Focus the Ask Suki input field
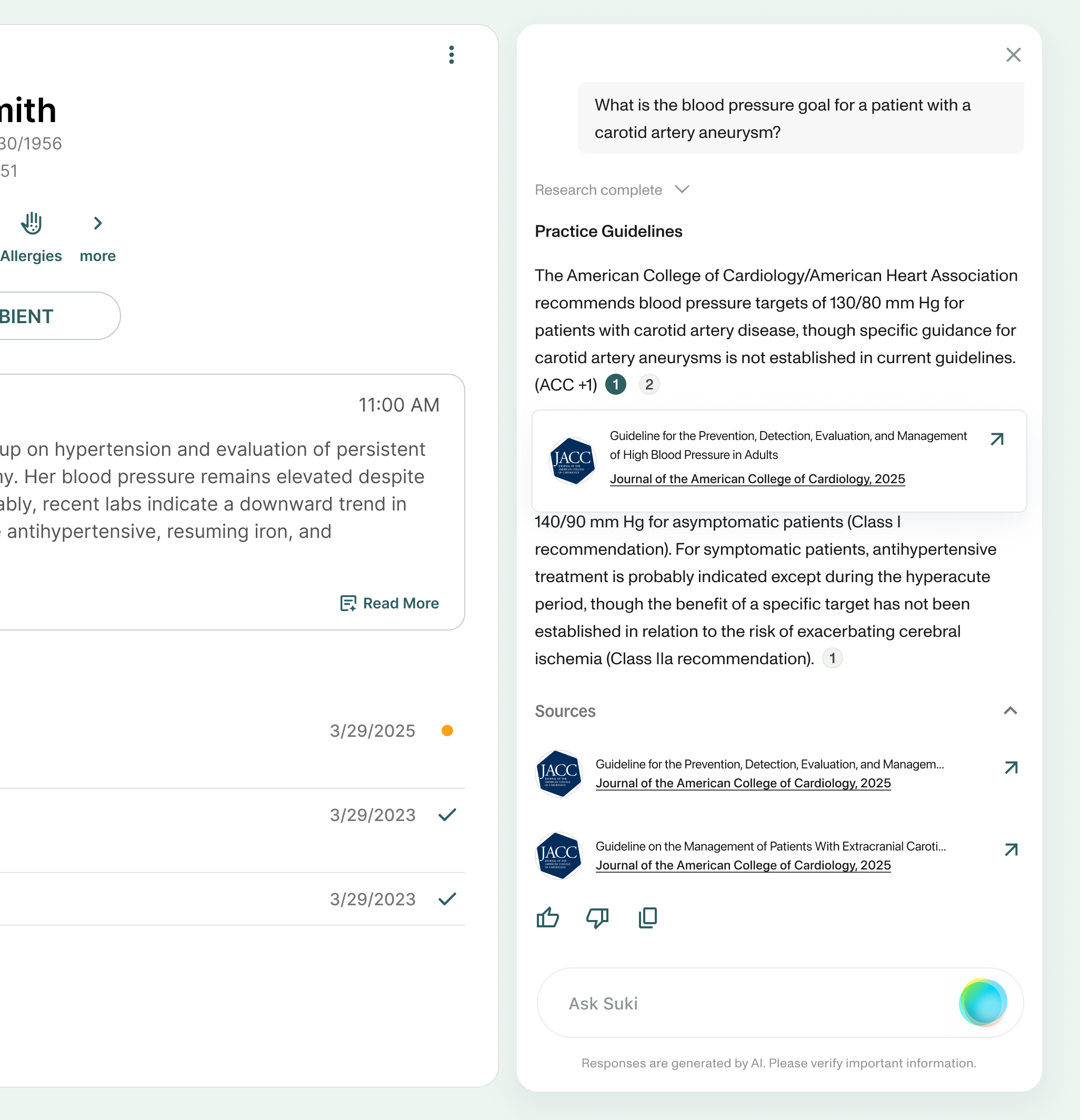Screen dimensions: 1080x1120 tap(781, 1003)
